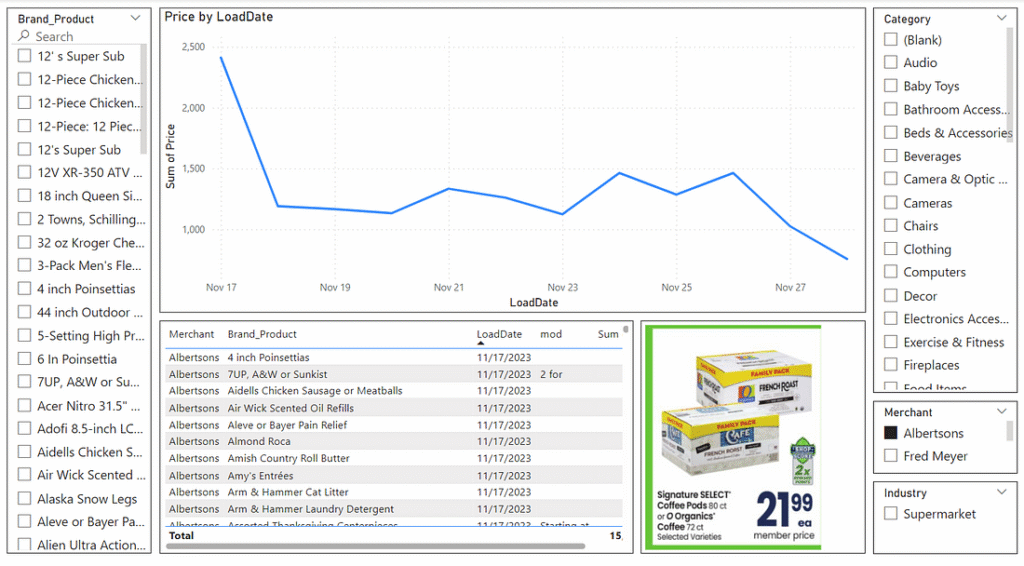Click the LoadDate column sort arrow
Viewport: 1024px width, 566px height.
coord(481,343)
